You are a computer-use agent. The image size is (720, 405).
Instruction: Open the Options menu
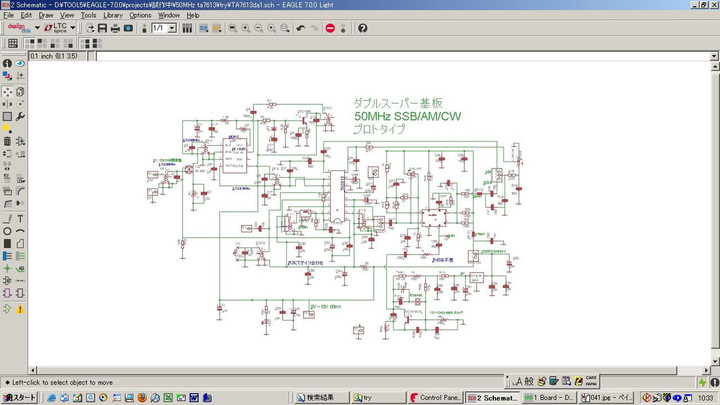coord(140,15)
